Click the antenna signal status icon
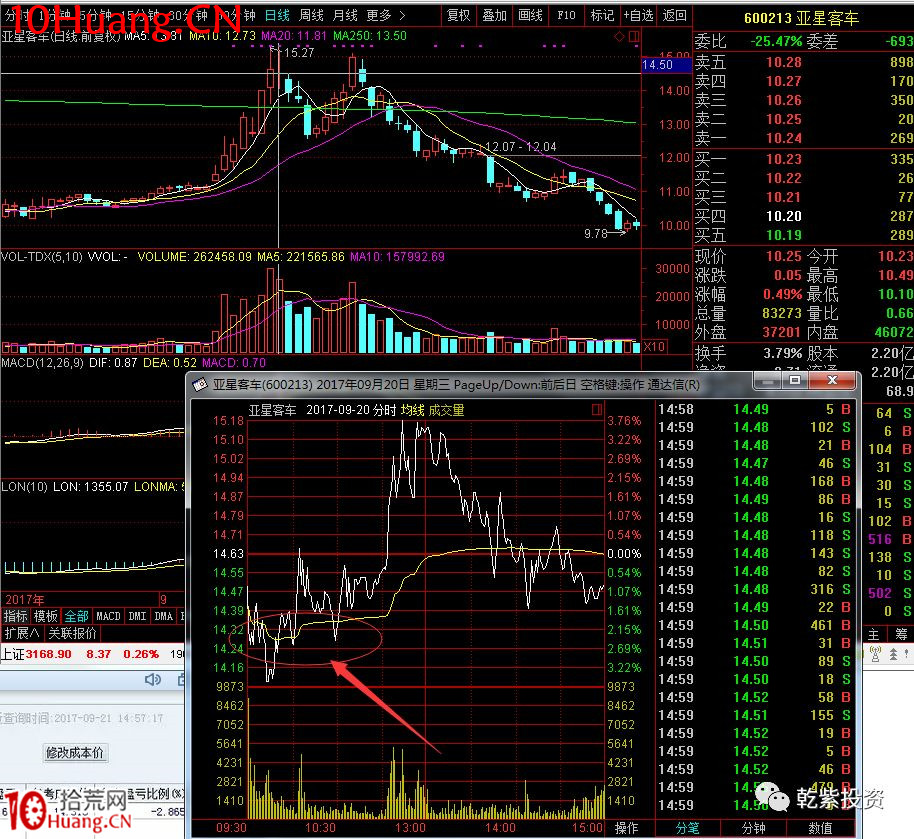914x839 pixels. pos(875,655)
